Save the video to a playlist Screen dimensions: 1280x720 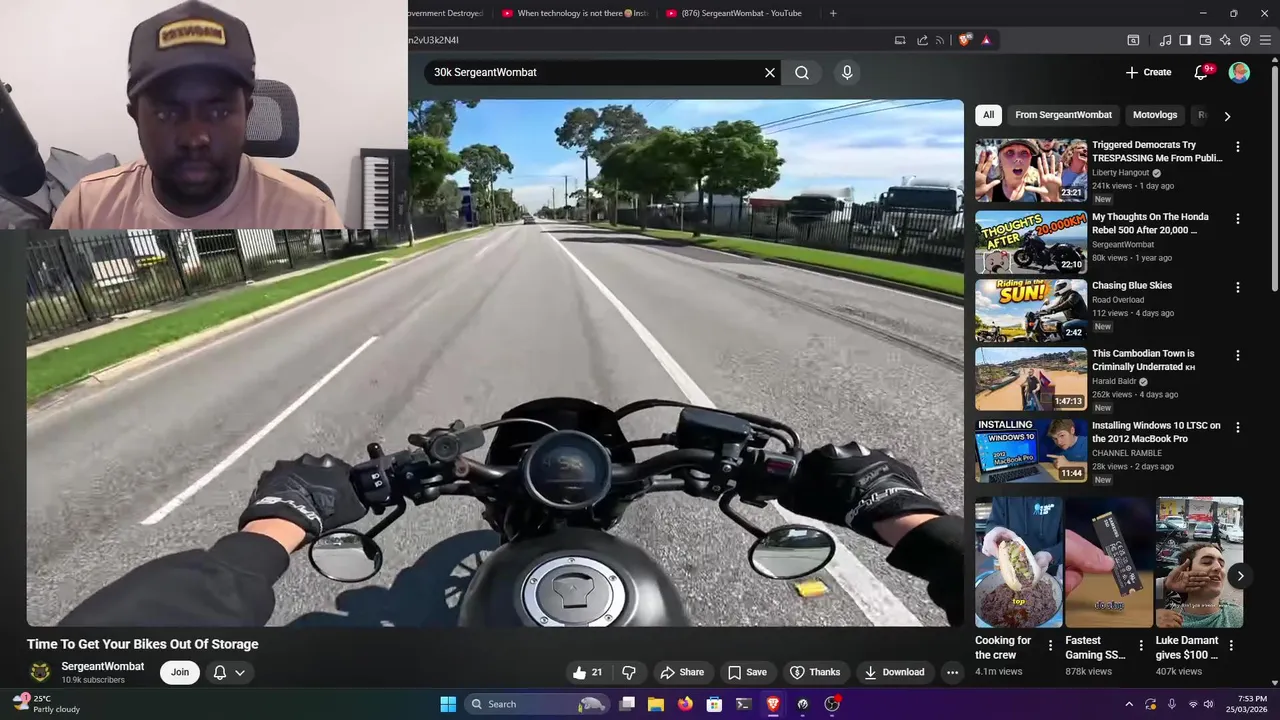click(747, 672)
